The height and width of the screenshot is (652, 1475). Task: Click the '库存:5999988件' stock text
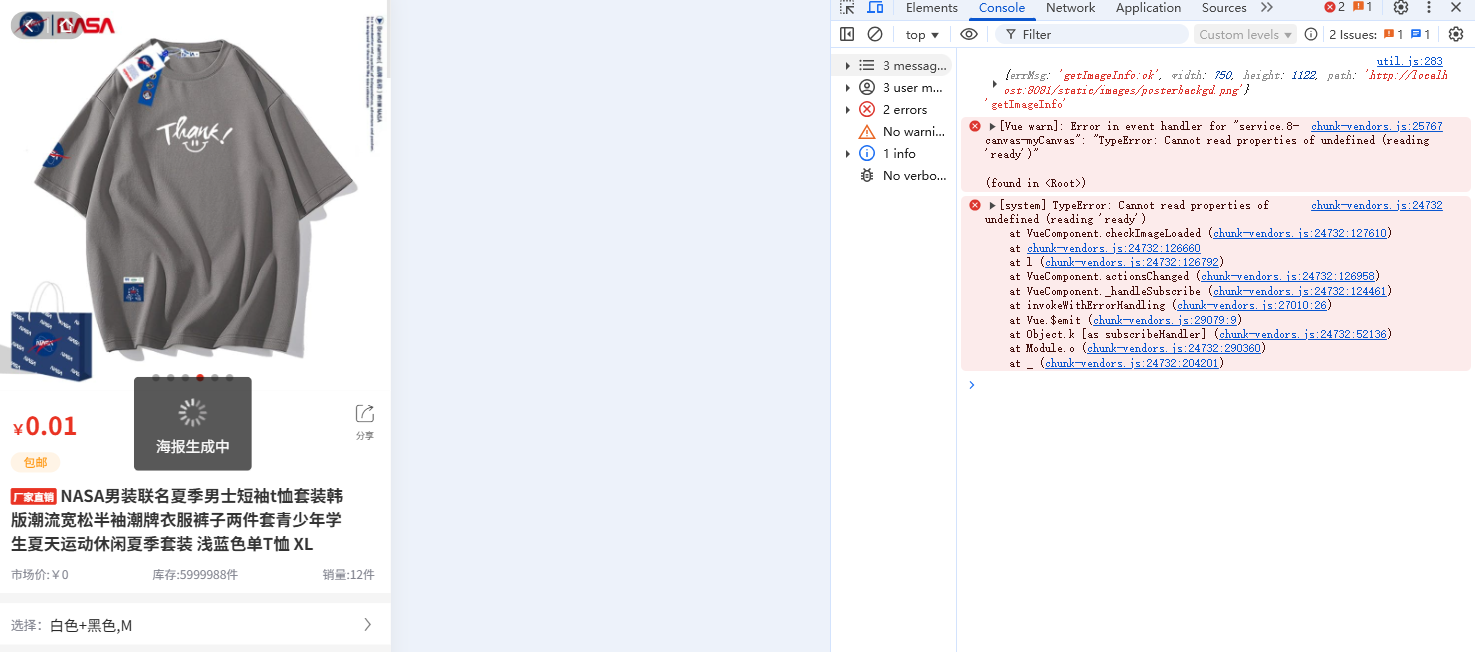pyautogui.click(x=195, y=575)
